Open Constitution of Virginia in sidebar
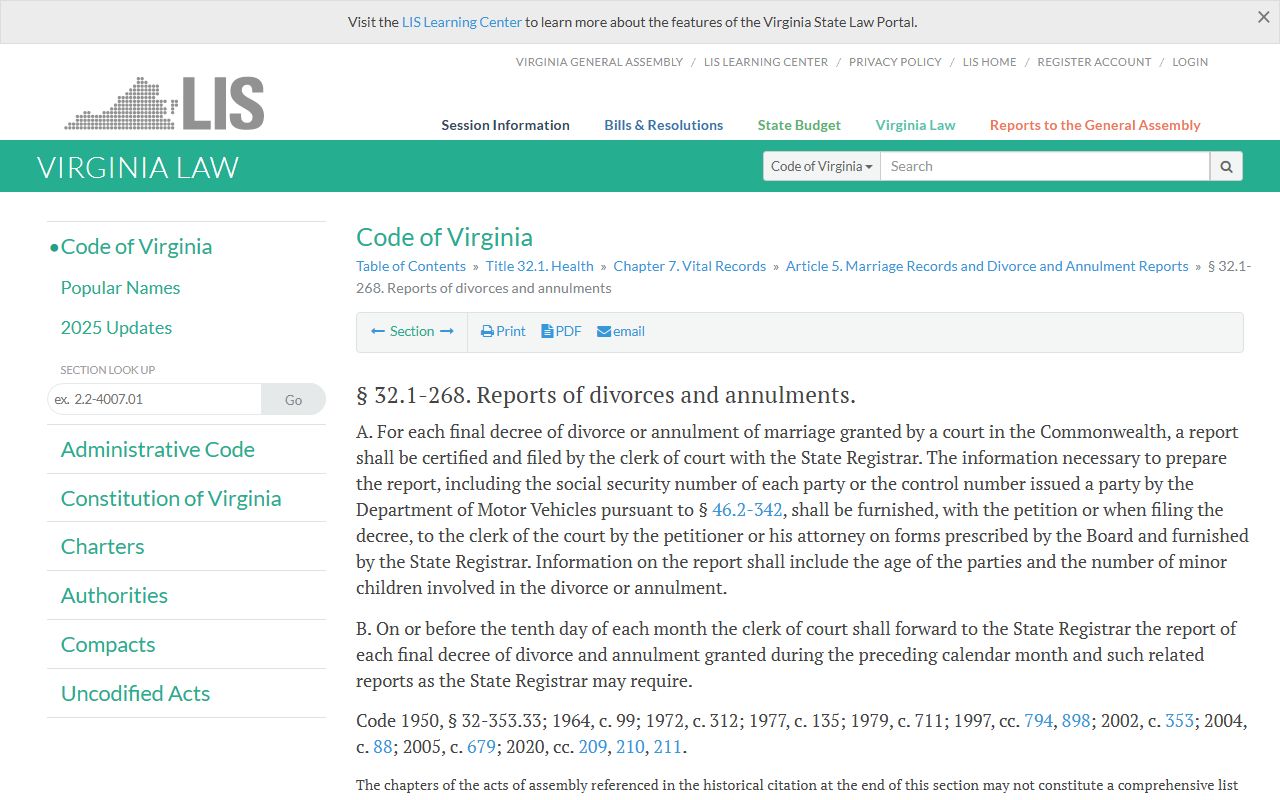Viewport: 1280px width, 800px height. (x=171, y=498)
